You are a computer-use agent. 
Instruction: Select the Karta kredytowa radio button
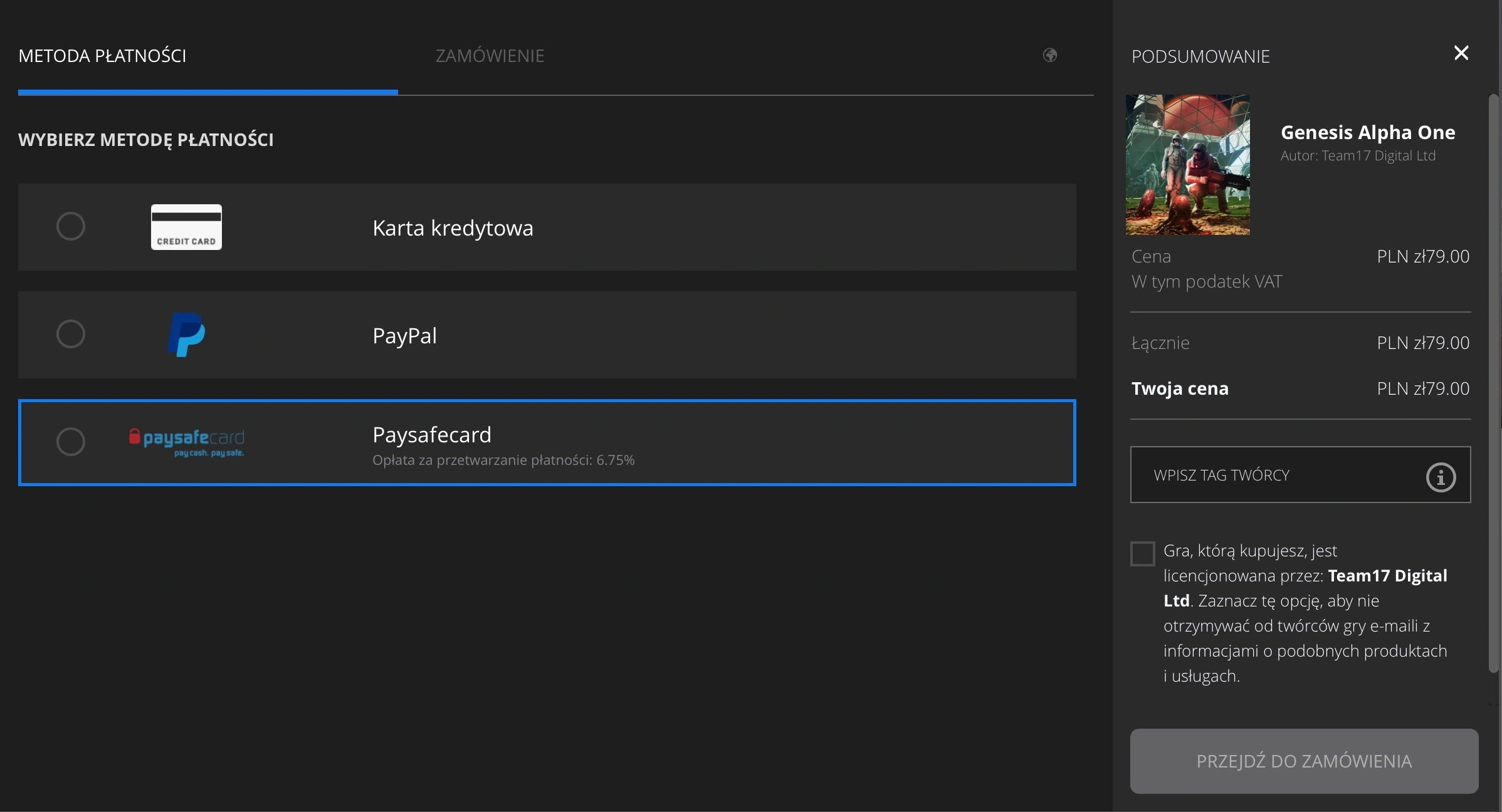tap(71, 226)
